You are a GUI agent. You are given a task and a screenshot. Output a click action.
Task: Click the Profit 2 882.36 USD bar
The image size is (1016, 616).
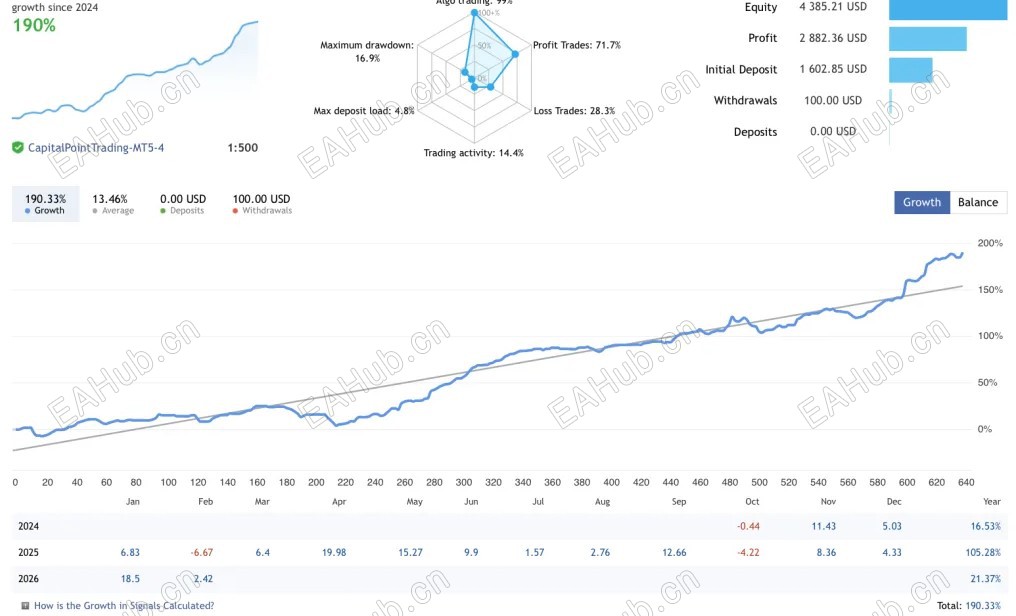(927, 39)
